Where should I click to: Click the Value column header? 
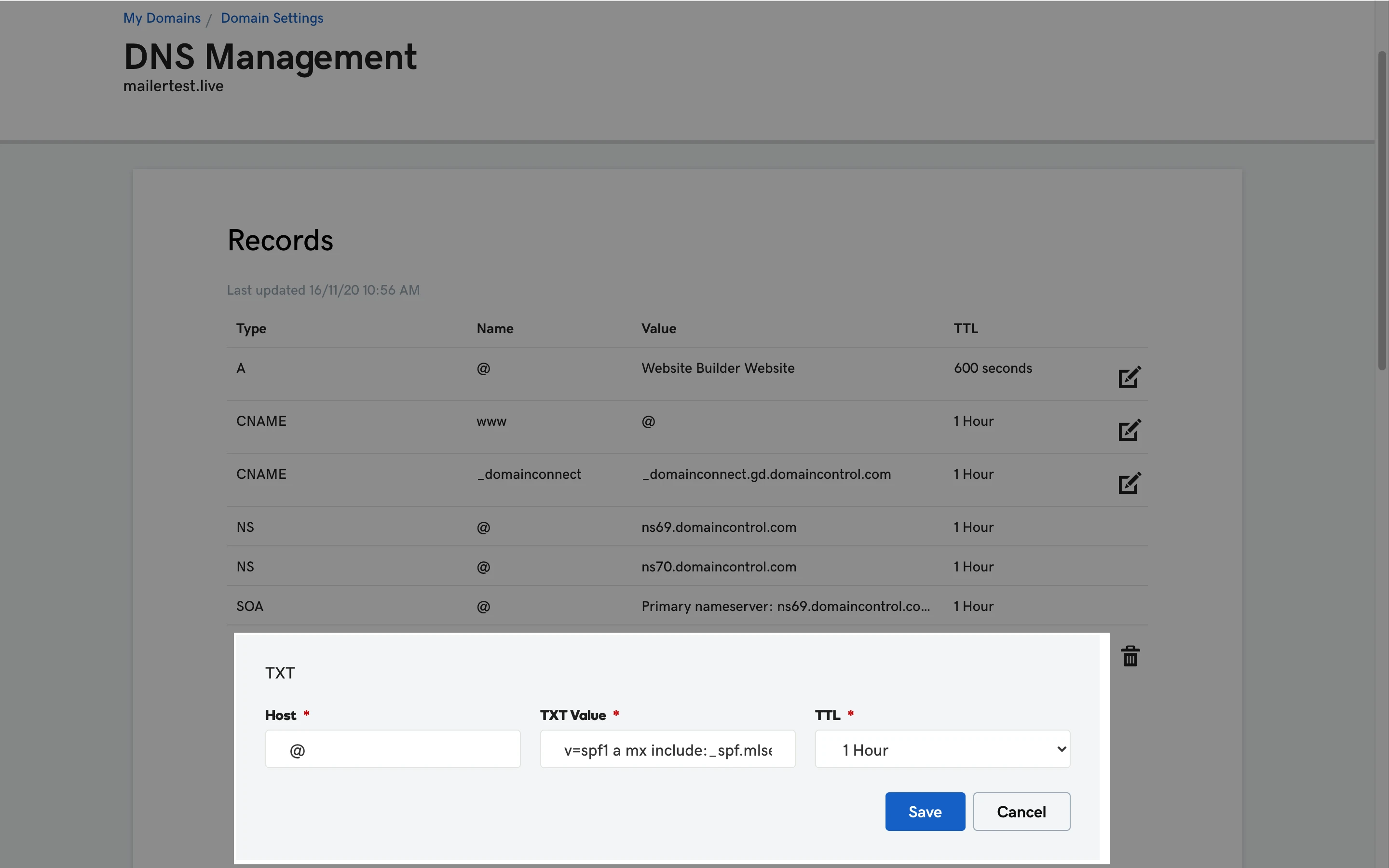point(658,328)
